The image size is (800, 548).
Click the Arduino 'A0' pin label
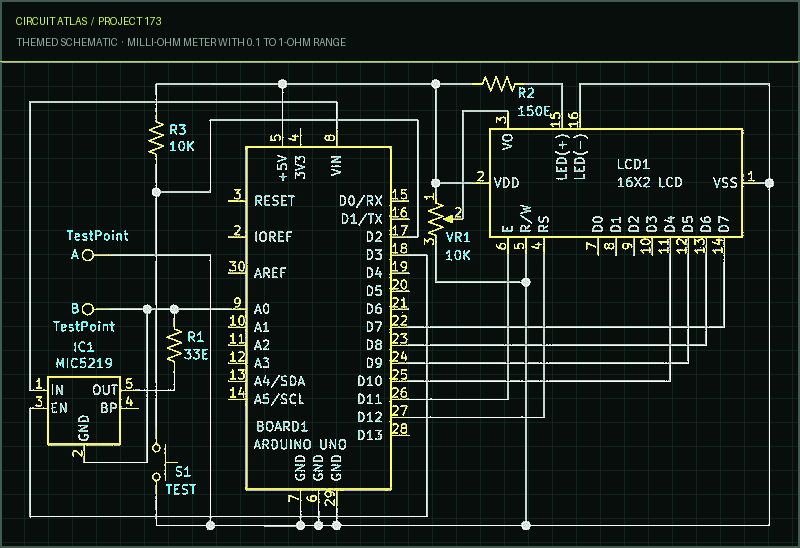tap(262, 309)
